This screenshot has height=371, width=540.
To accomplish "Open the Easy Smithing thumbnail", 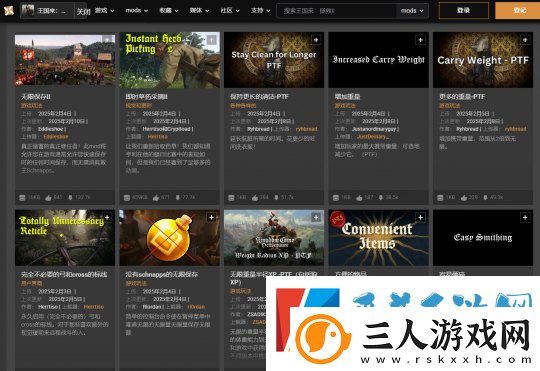I will 483,238.
